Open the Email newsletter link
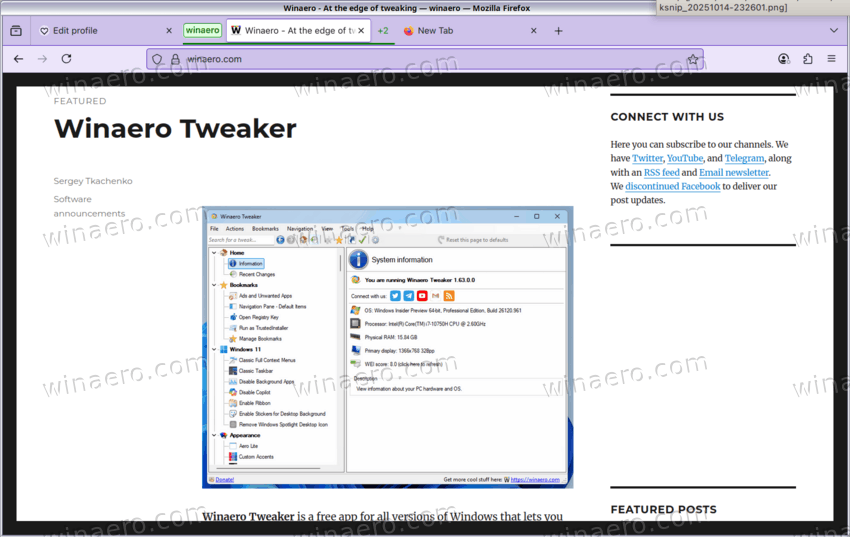Screen dimensions: 850x537 733,172
